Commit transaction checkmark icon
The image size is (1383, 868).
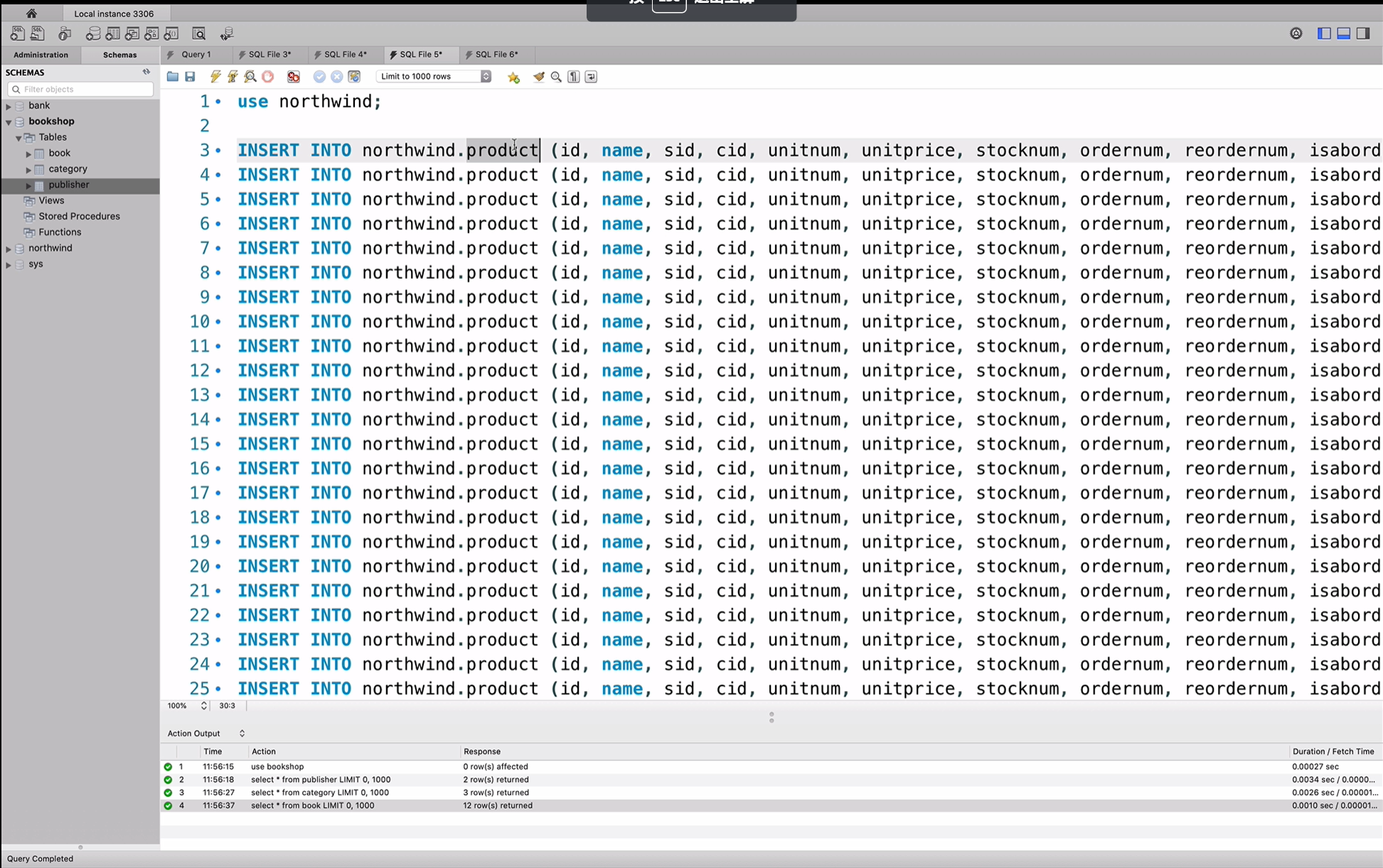point(319,77)
